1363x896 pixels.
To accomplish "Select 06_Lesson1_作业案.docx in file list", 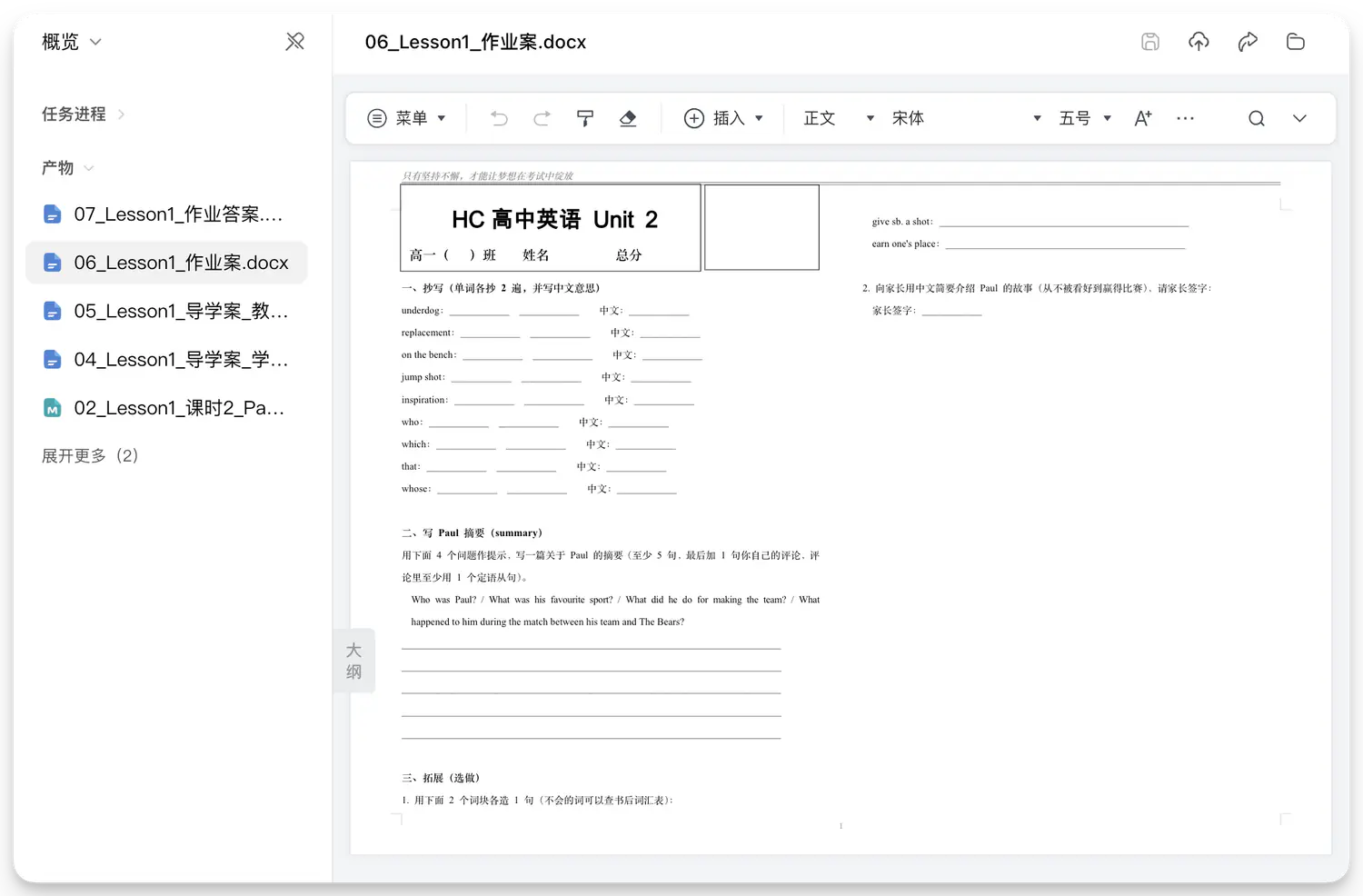I will 166,263.
